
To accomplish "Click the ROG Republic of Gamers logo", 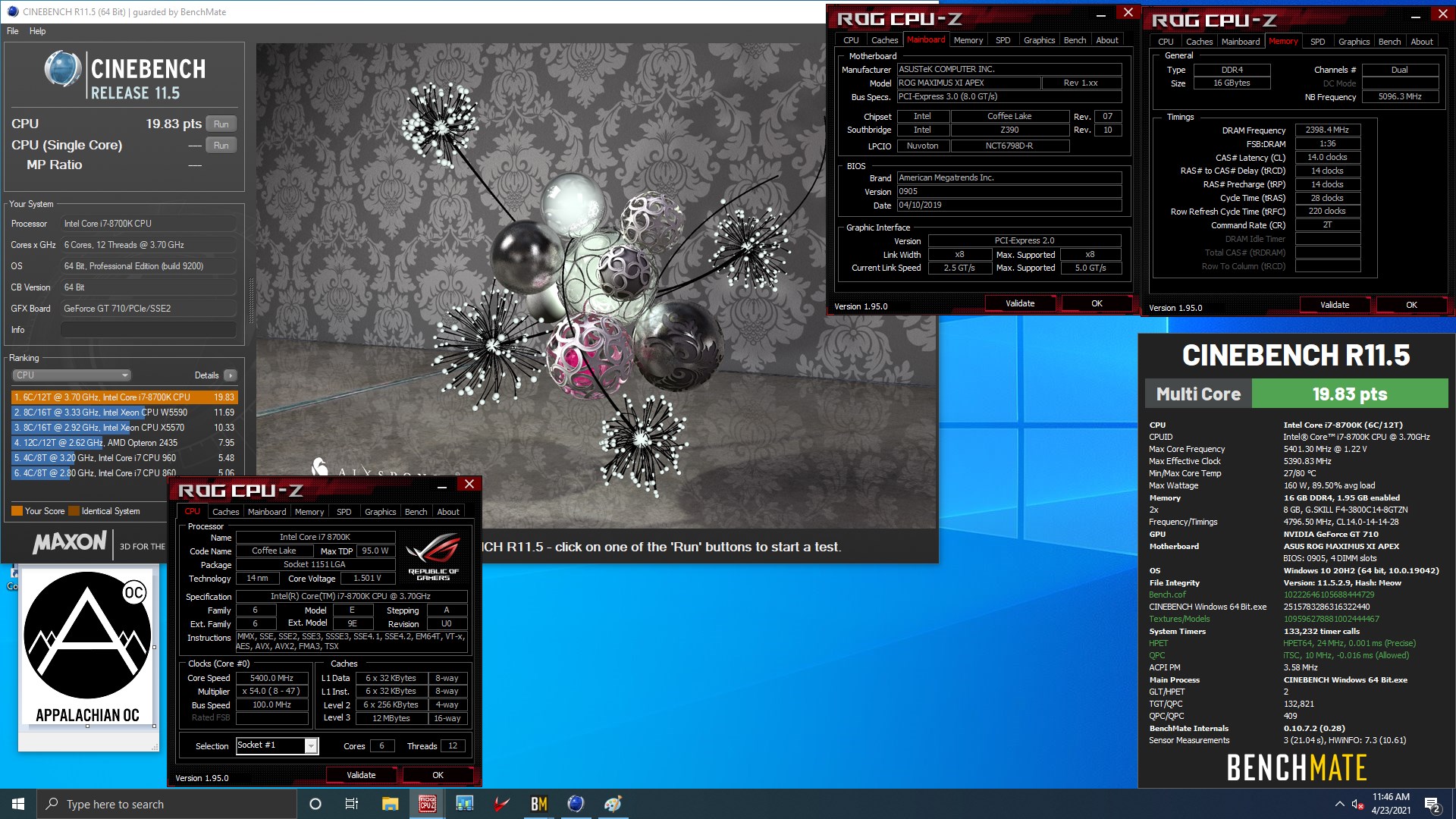I will pos(433,557).
